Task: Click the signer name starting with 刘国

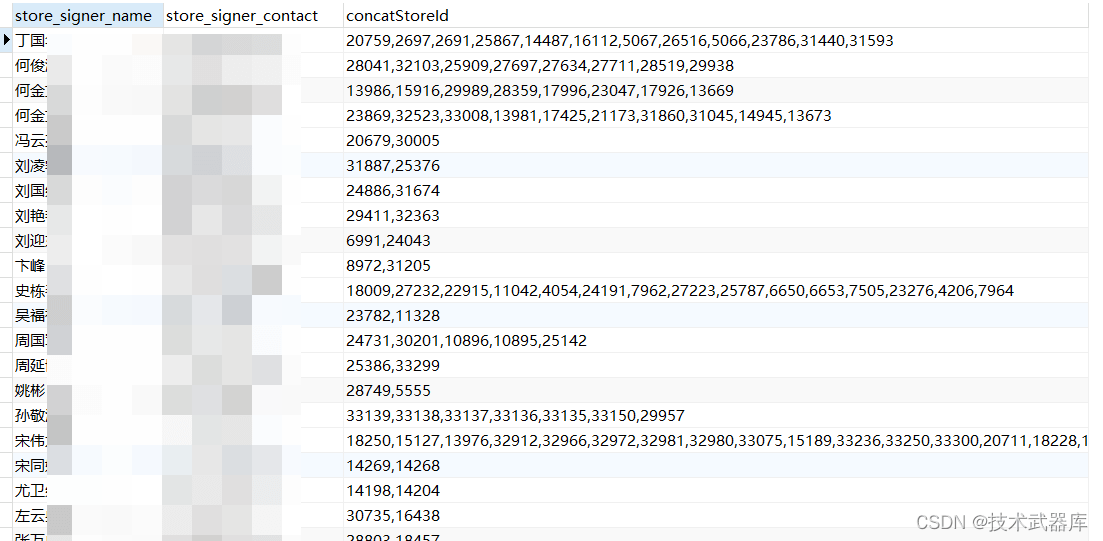Action: [32, 191]
